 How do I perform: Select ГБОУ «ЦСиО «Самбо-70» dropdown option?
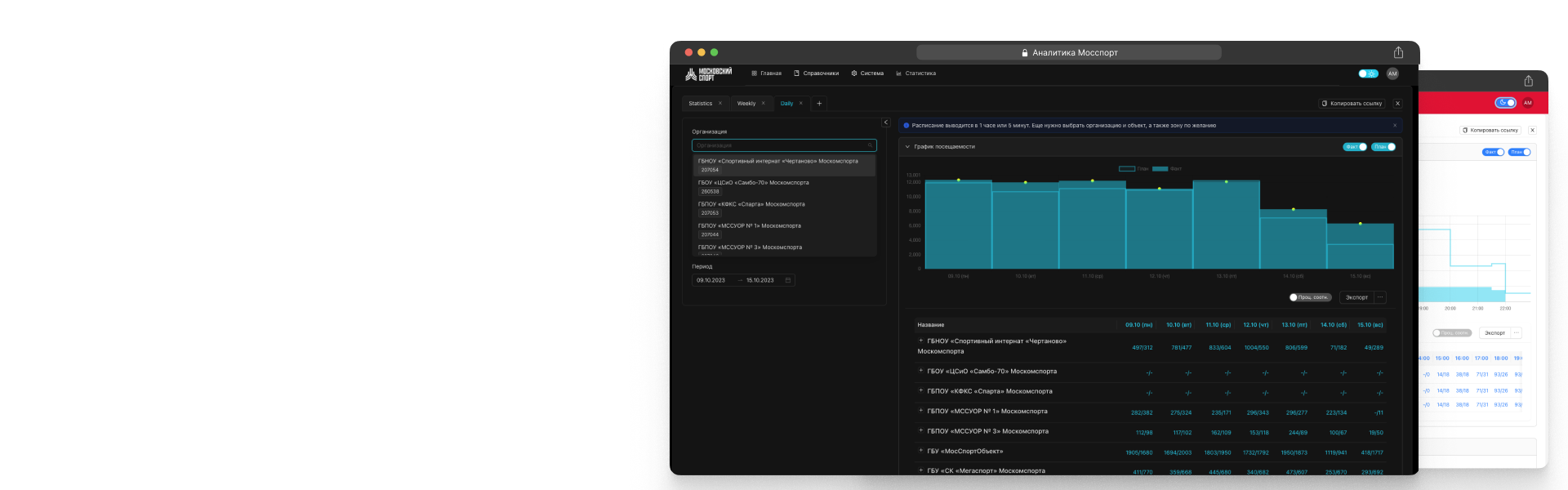click(x=784, y=187)
